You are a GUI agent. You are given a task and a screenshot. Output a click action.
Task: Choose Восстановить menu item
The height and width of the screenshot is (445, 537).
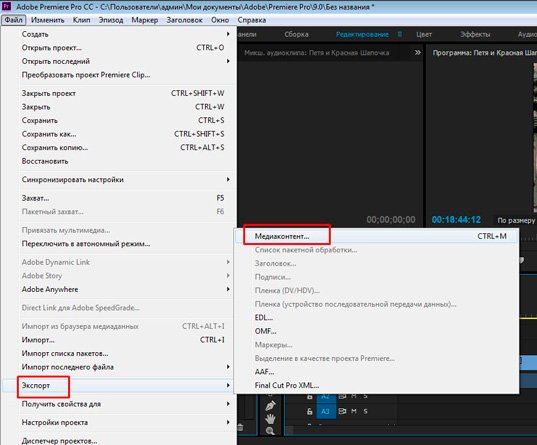[x=119, y=161]
